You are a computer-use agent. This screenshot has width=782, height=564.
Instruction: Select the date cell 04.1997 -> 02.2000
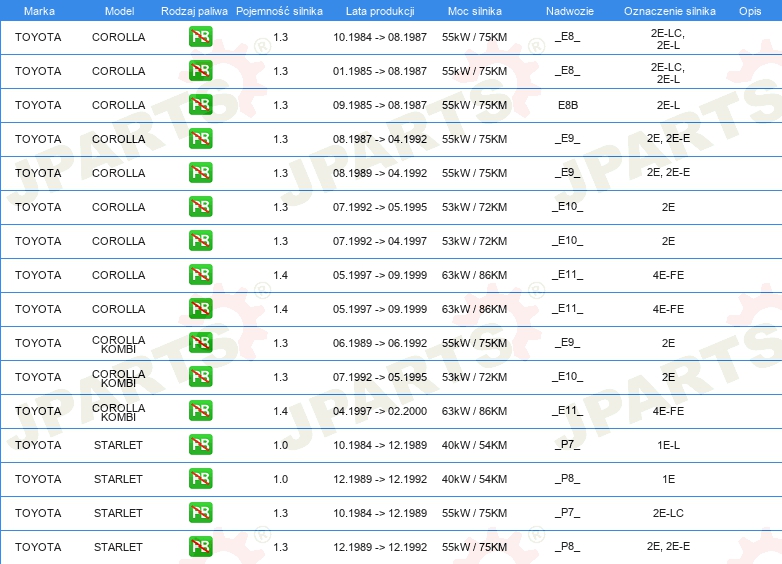pyautogui.click(x=380, y=411)
